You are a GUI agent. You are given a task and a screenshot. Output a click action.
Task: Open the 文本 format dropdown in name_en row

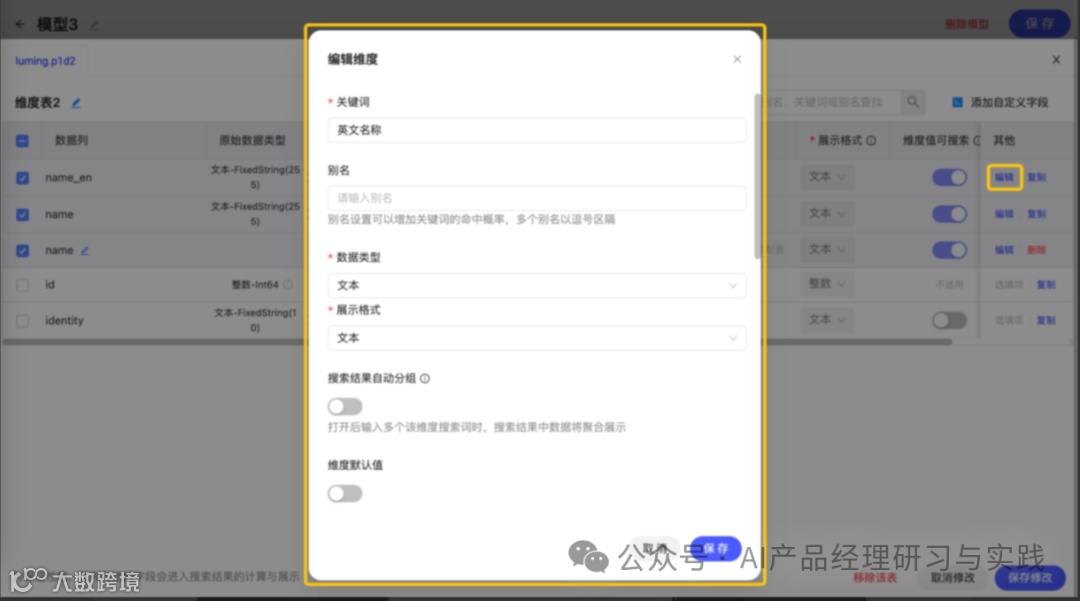[827, 177]
